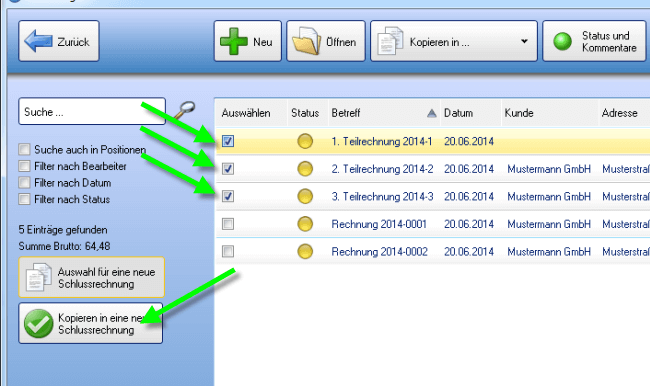Click status circle of 1. Teilrechnung 2014-1
The height and width of the screenshot is (386, 650).
[305, 141]
